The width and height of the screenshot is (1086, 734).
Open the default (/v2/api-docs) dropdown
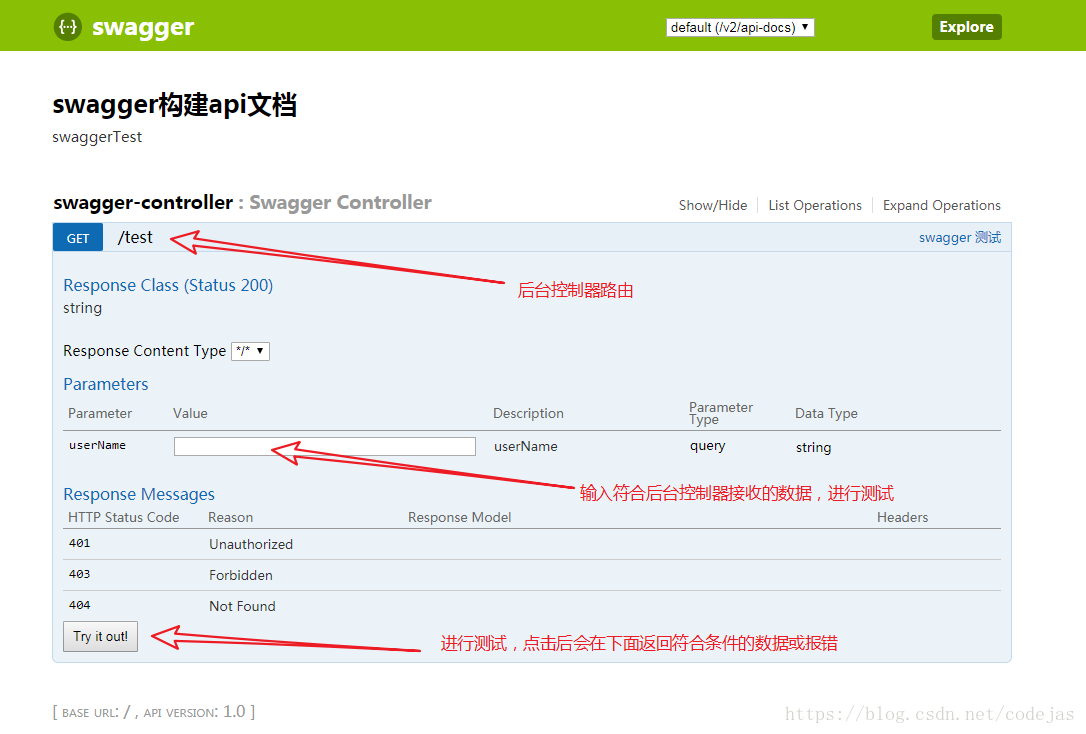click(740, 27)
